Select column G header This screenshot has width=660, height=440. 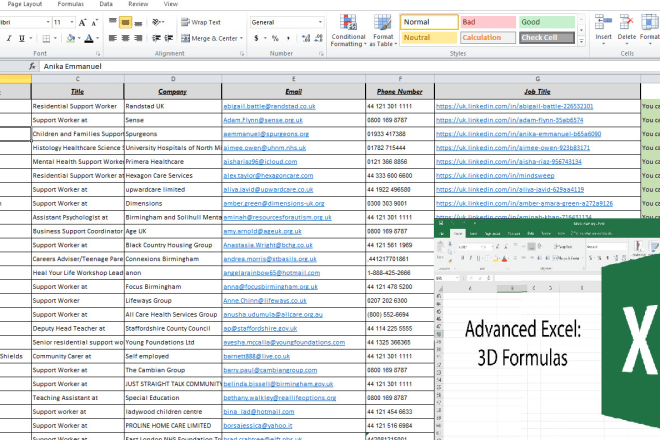538,79
